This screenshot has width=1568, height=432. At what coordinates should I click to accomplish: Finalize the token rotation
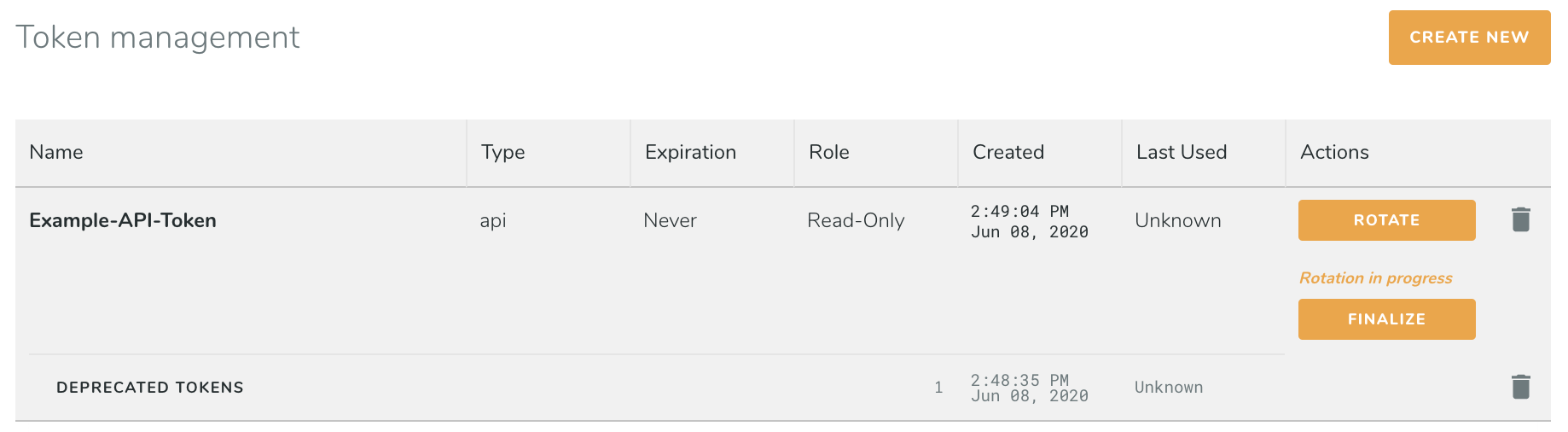point(1386,319)
